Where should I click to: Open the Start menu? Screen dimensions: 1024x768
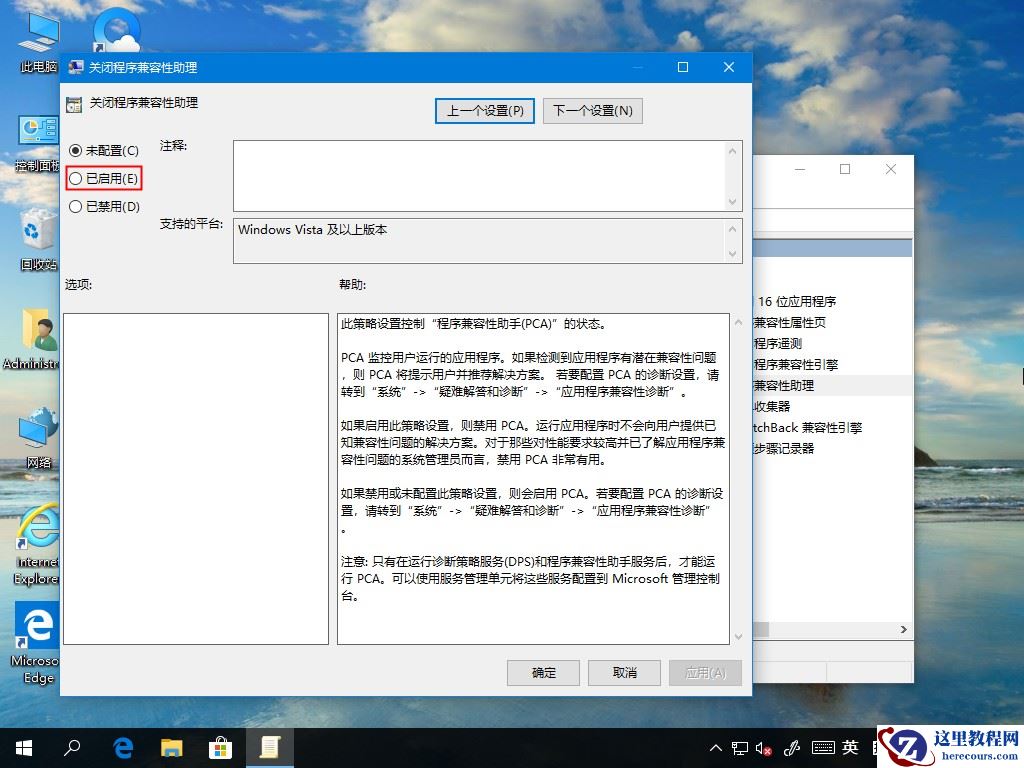click(21, 747)
